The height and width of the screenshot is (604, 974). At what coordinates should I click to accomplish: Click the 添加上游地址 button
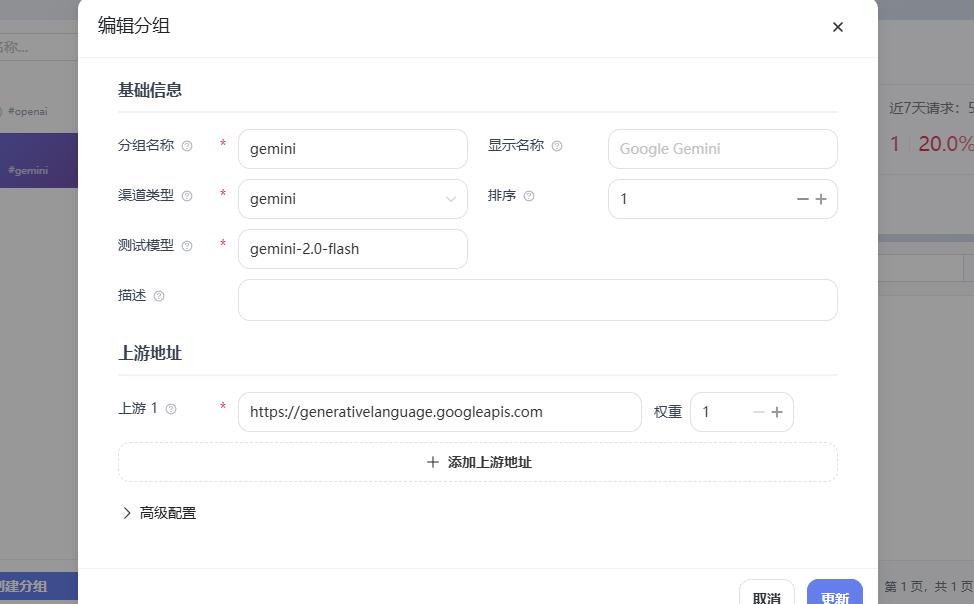click(x=478, y=462)
